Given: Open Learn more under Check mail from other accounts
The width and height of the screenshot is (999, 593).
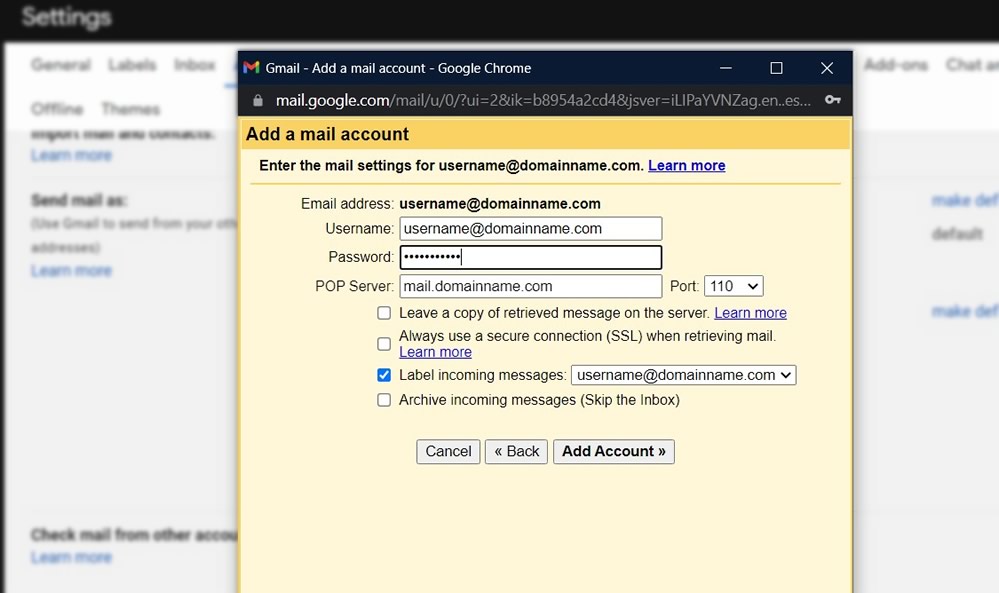Looking at the screenshot, I should pos(71,557).
